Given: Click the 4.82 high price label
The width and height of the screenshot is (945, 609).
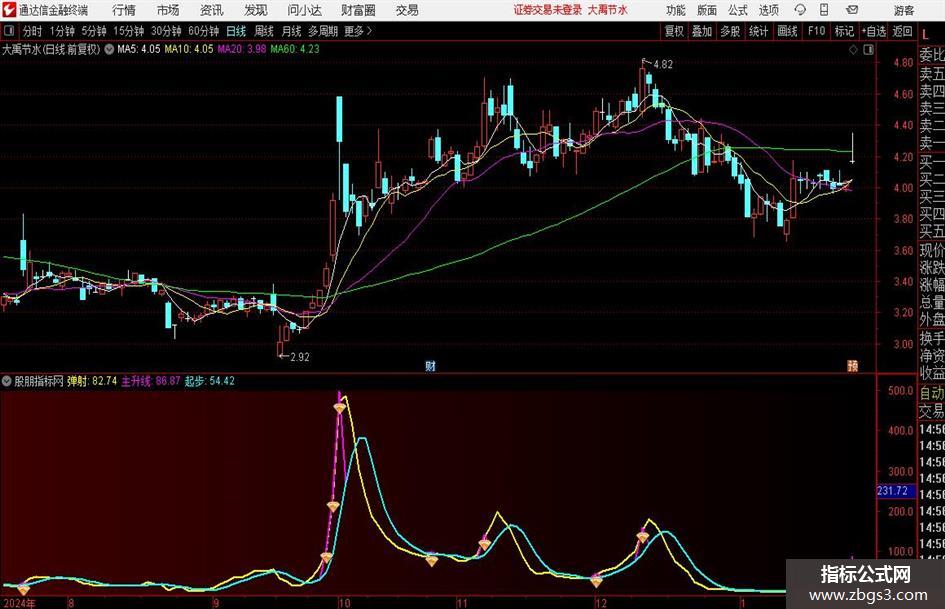Looking at the screenshot, I should (x=663, y=65).
